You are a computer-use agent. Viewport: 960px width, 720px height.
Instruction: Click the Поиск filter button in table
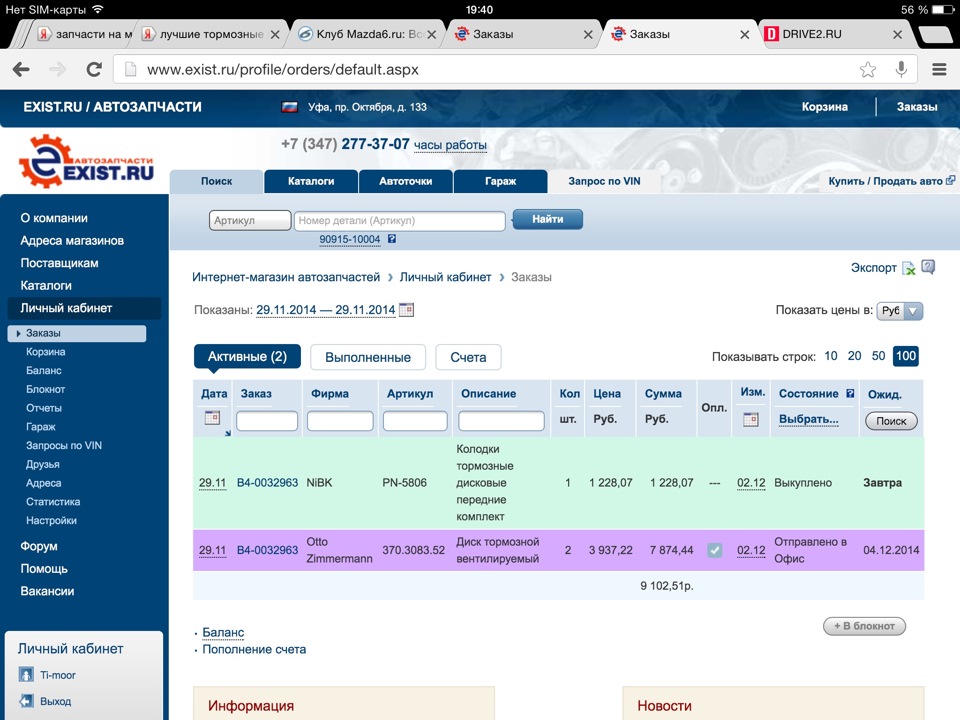(x=891, y=421)
